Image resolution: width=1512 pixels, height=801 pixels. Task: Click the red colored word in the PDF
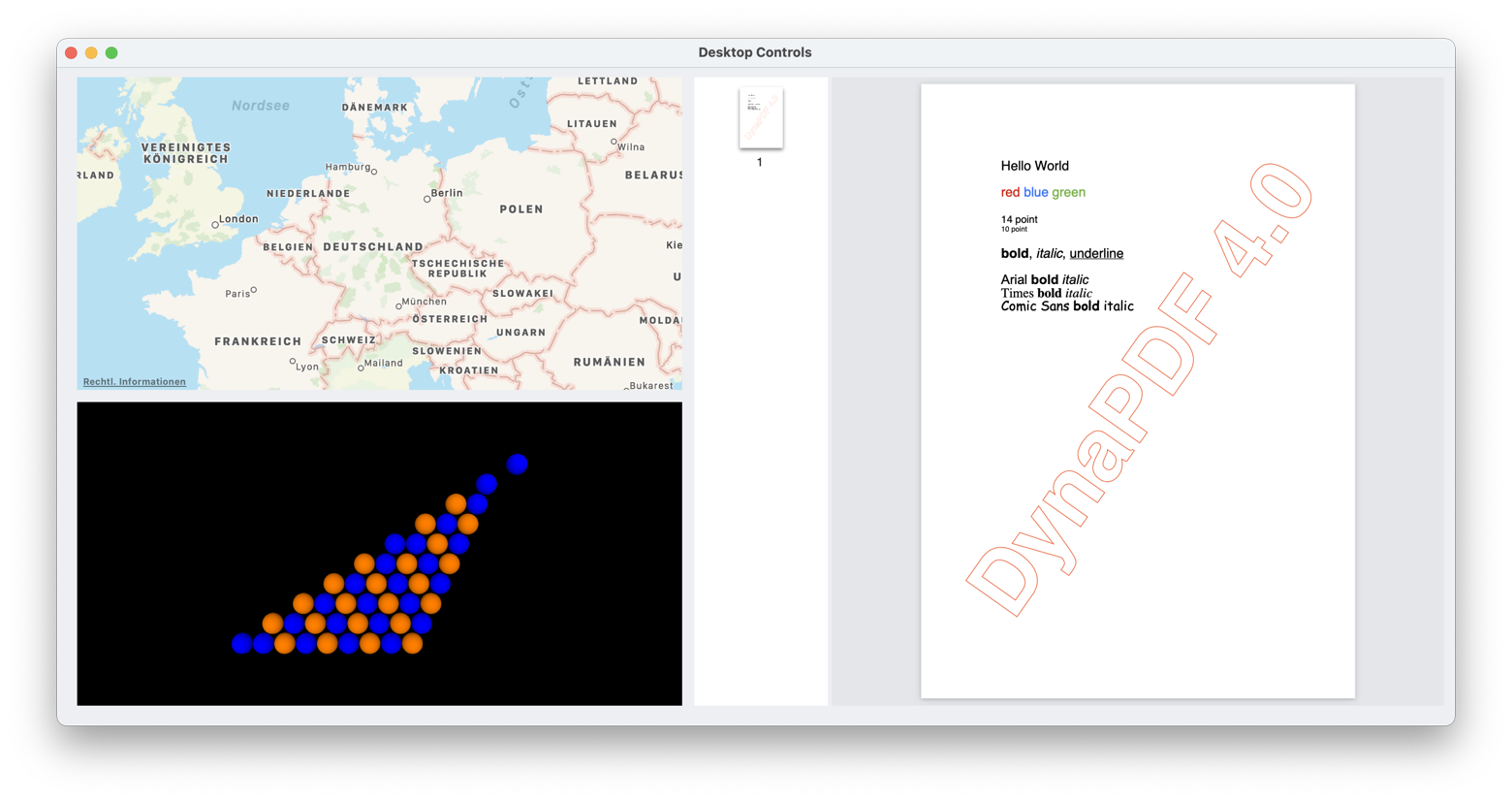click(x=1010, y=193)
